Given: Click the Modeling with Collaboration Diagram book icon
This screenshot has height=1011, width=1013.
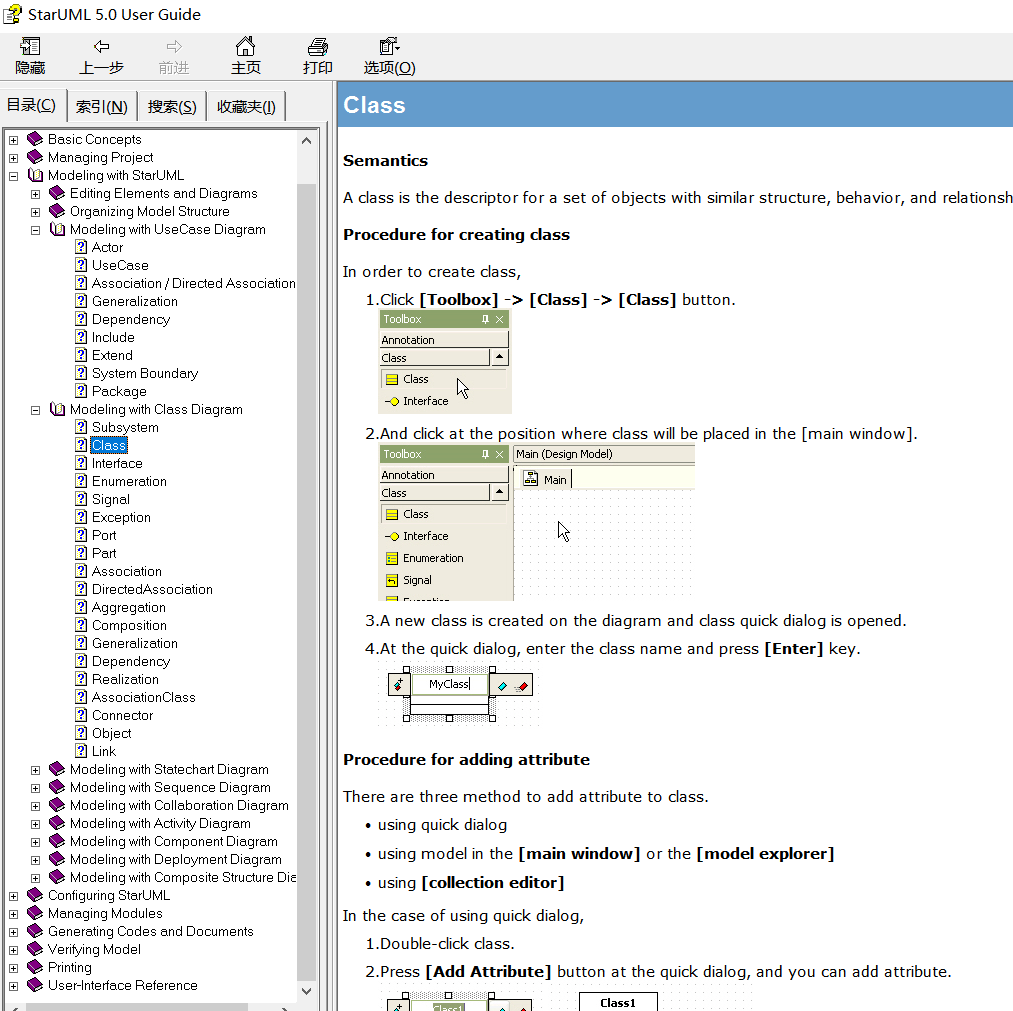Looking at the screenshot, I should tap(57, 805).
